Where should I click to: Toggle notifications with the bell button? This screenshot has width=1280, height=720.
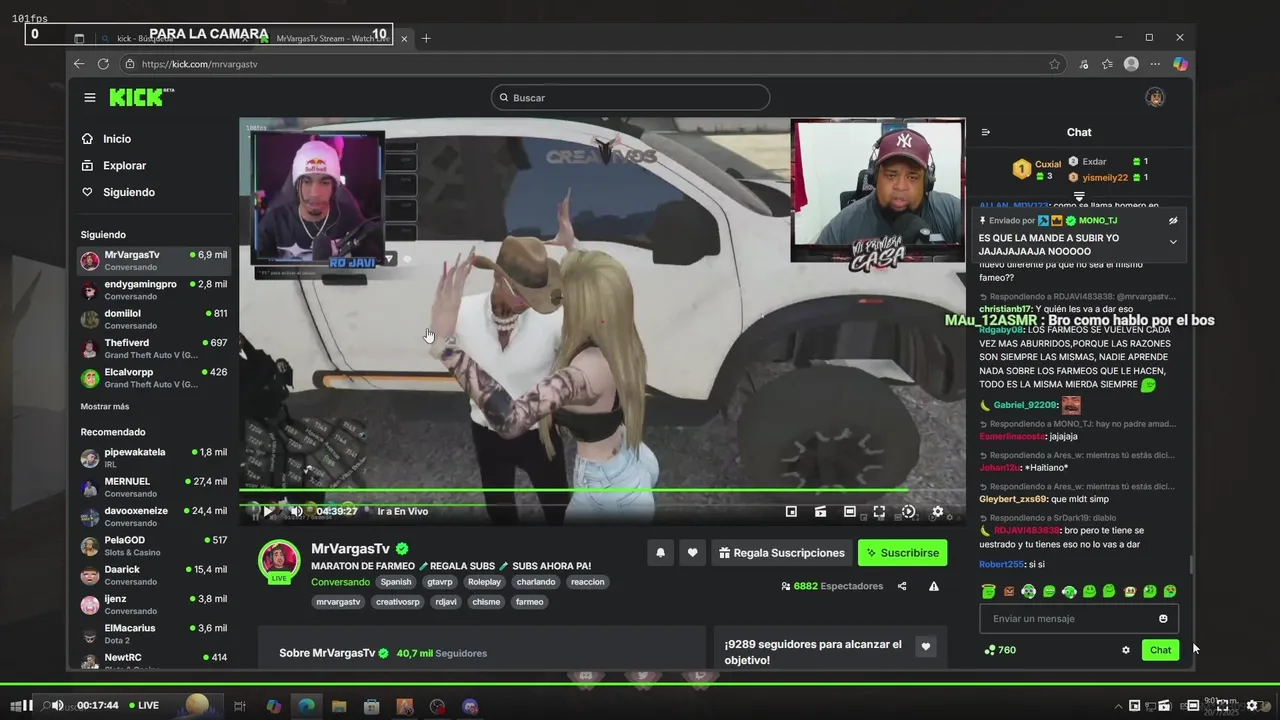(660, 552)
